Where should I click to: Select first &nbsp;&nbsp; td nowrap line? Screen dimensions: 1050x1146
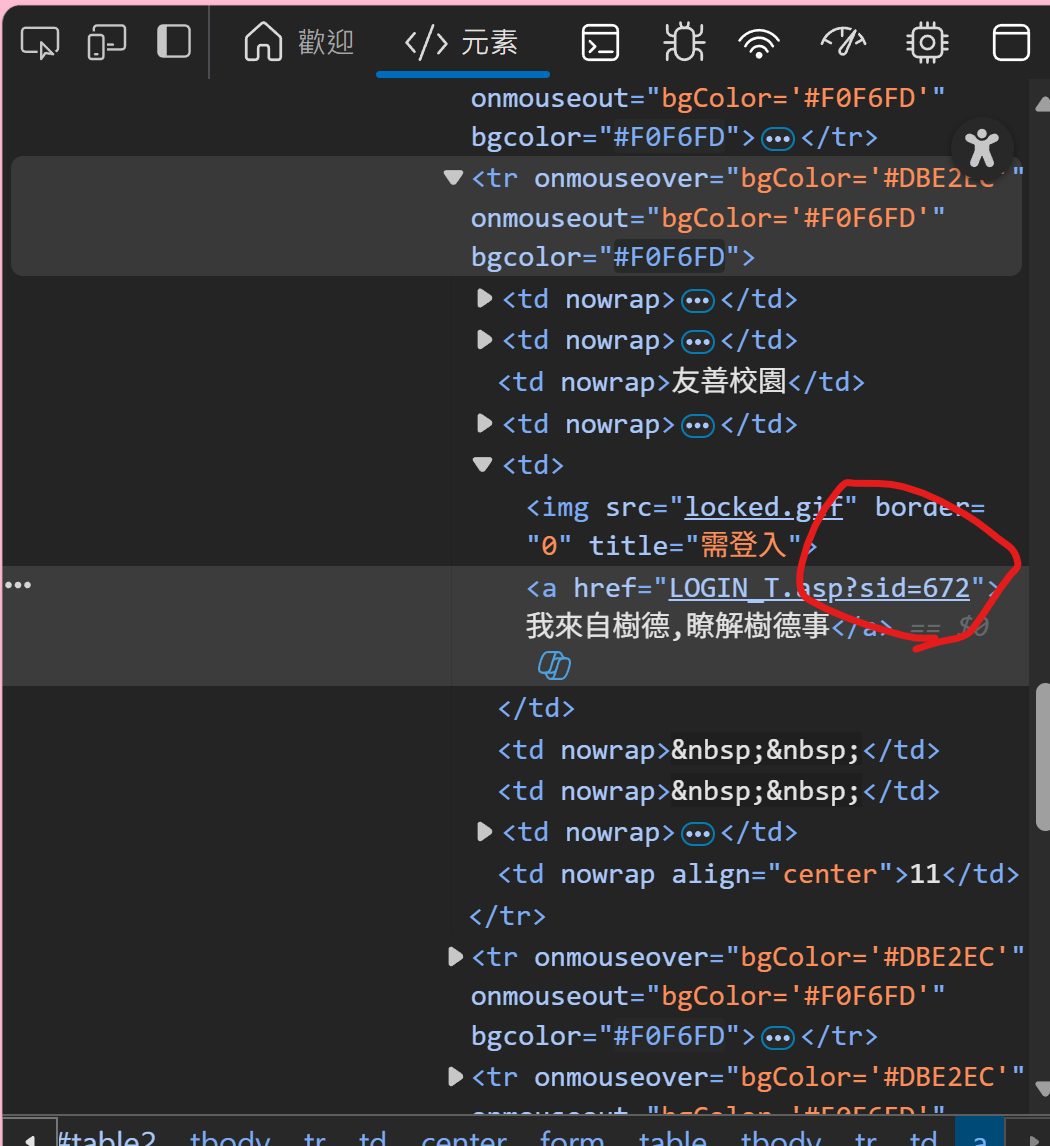point(718,750)
